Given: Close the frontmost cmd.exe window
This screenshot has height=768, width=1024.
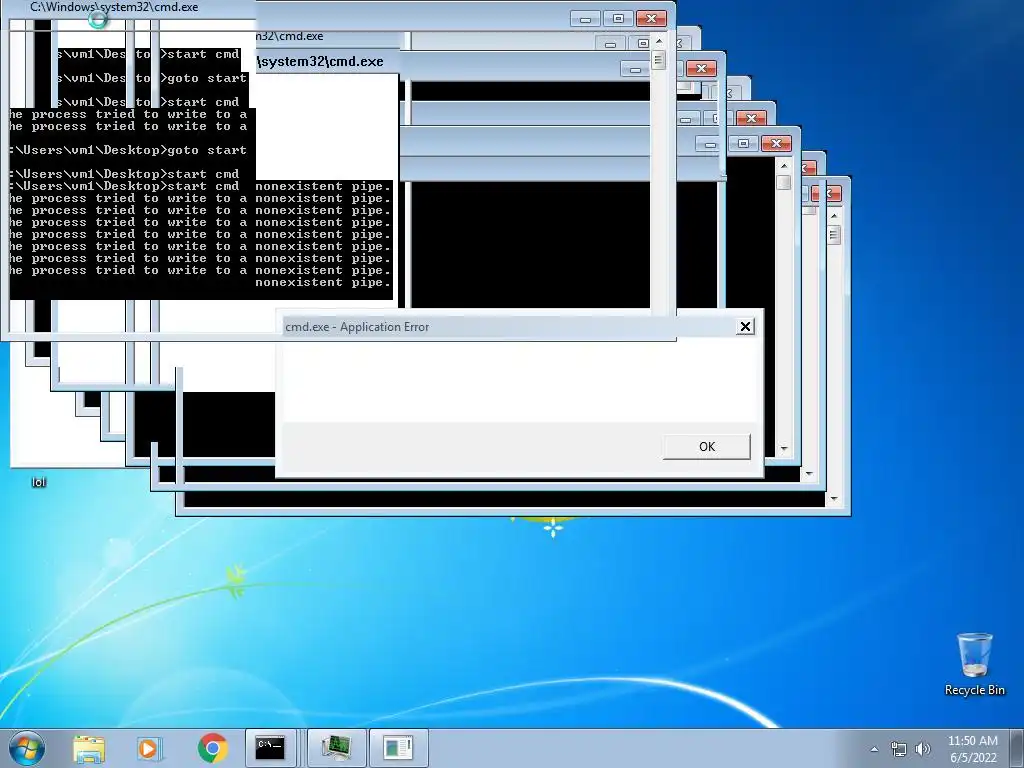Looking at the screenshot, I should pos(651,19).
